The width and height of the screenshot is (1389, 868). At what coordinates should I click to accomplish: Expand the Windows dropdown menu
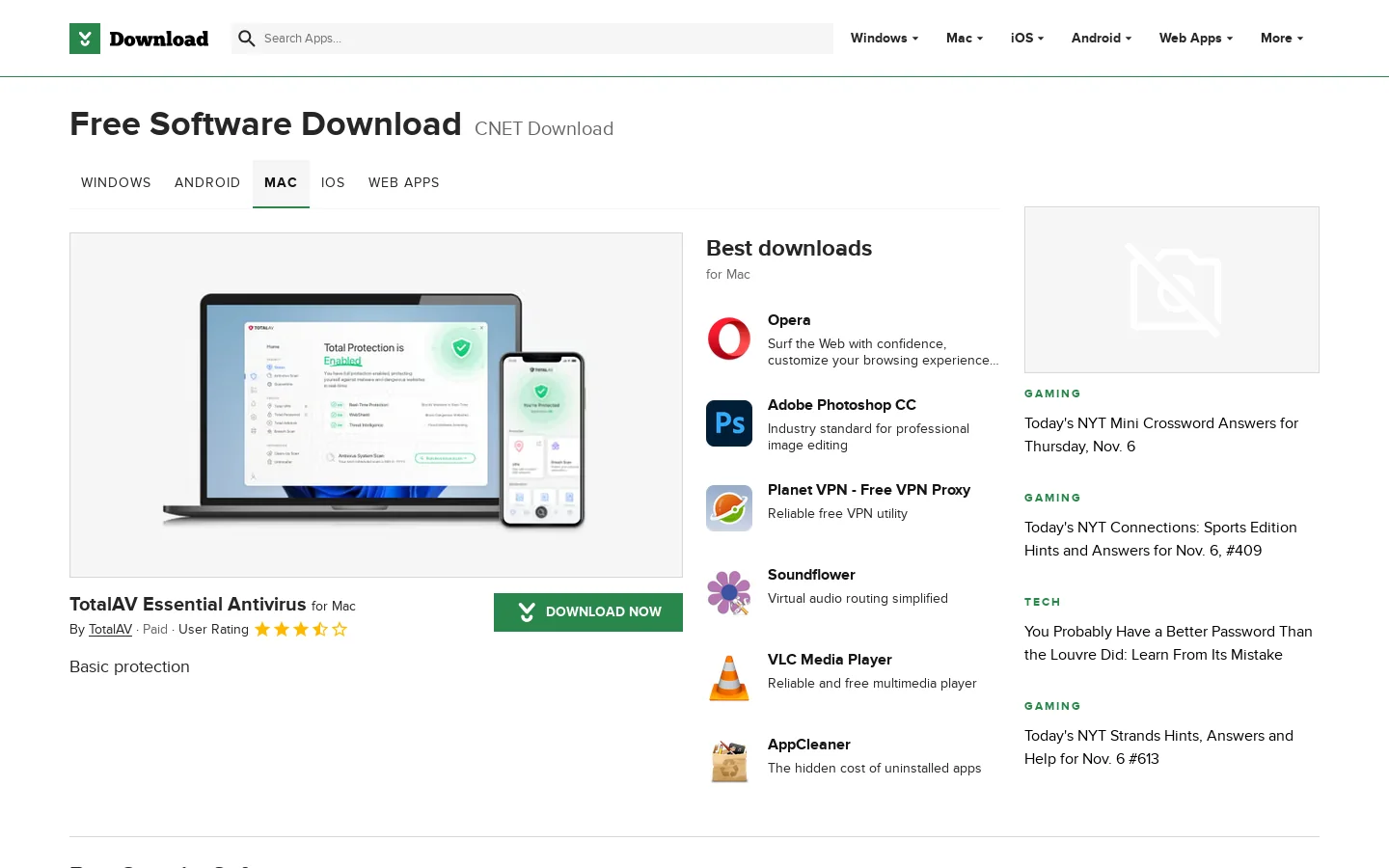tap(885, 39)
